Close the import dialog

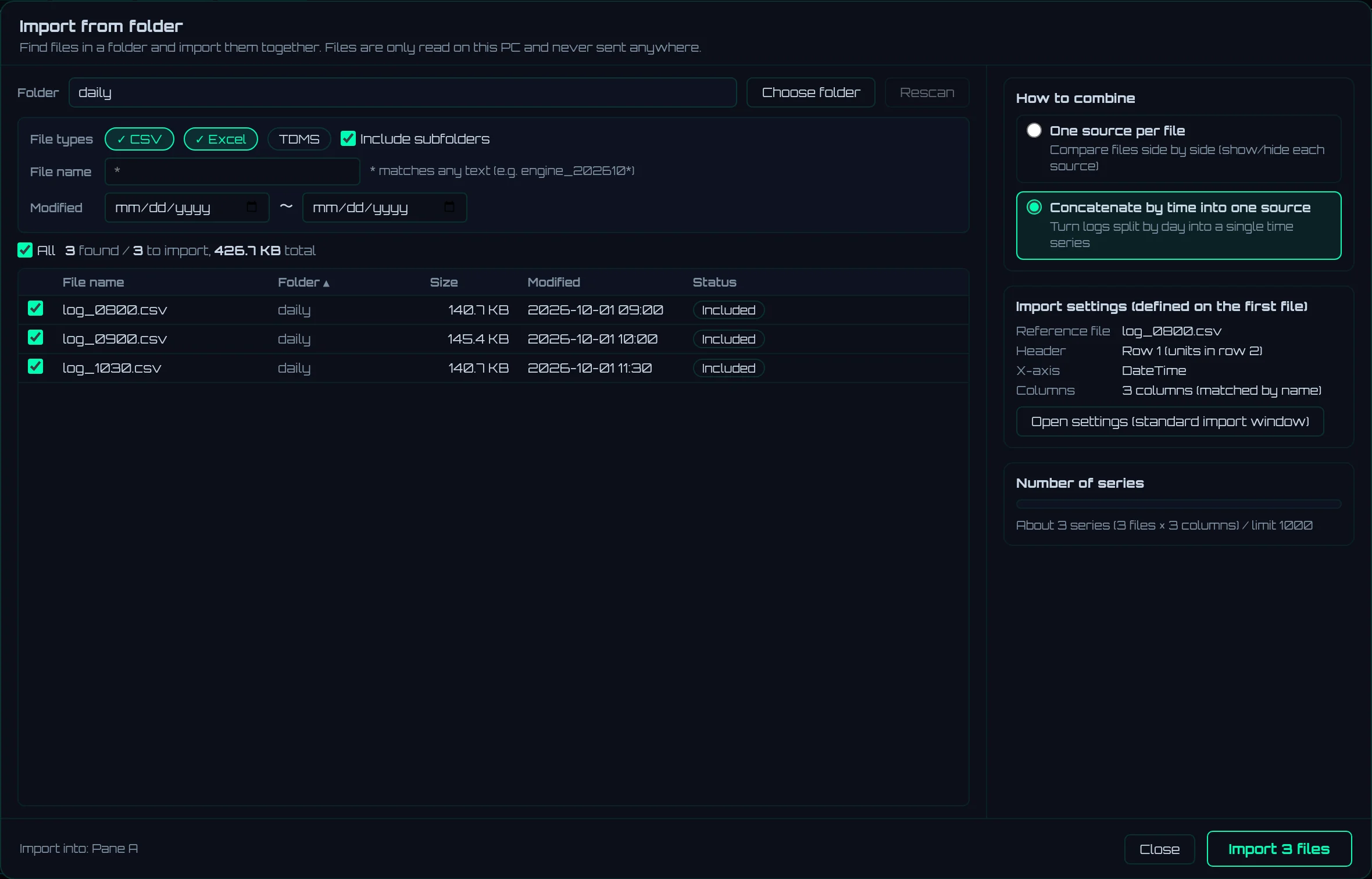tap(1160, 849)
